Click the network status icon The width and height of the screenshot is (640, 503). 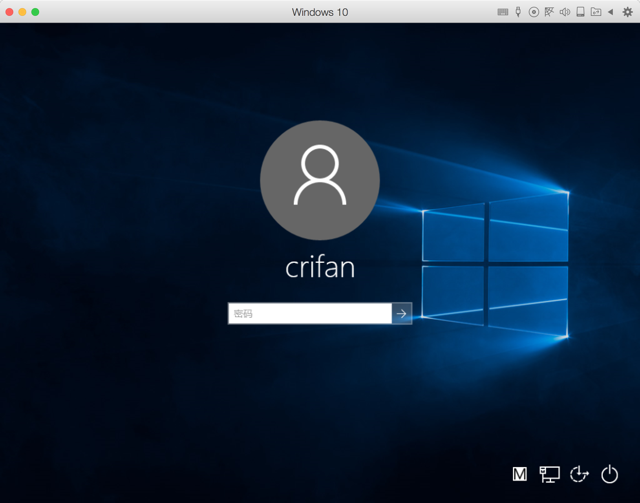[x=549, y=12]
